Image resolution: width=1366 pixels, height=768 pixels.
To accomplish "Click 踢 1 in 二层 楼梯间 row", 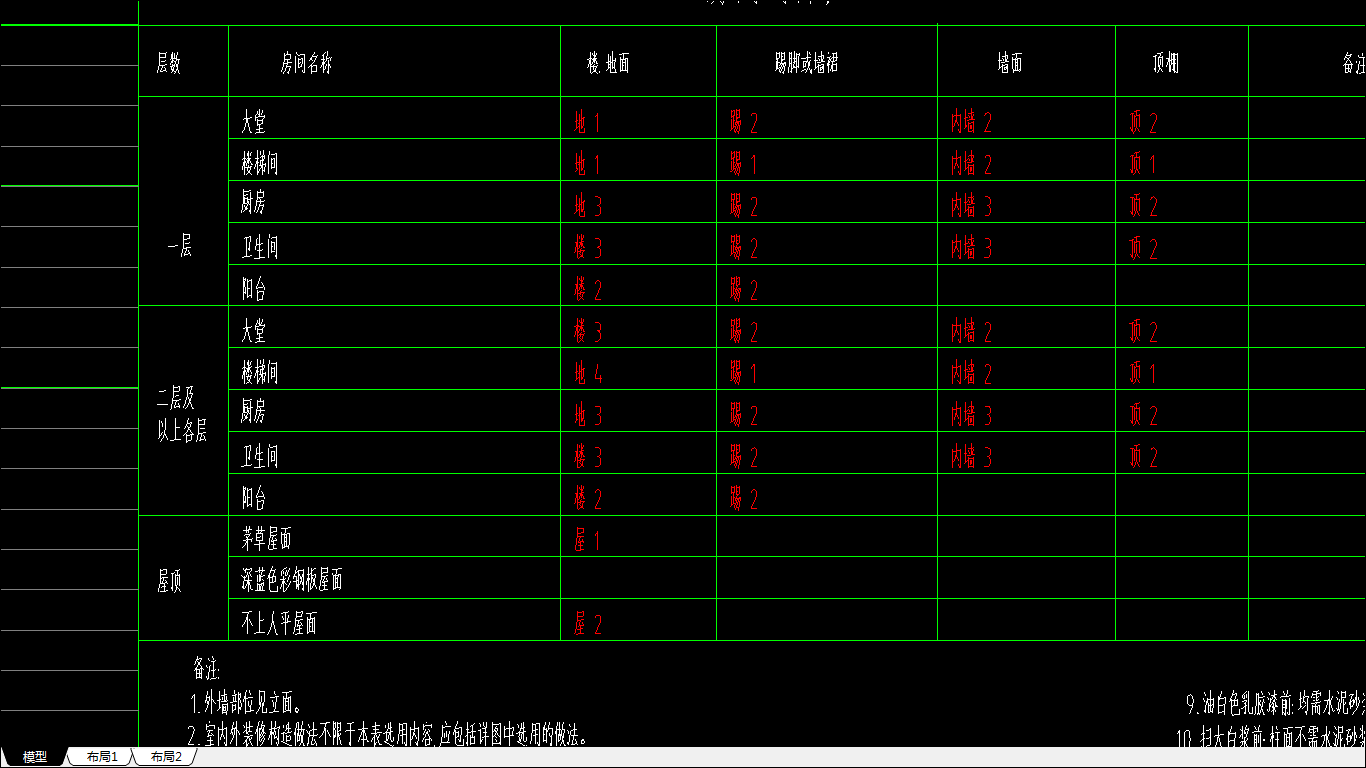I will tap(743, 374).
